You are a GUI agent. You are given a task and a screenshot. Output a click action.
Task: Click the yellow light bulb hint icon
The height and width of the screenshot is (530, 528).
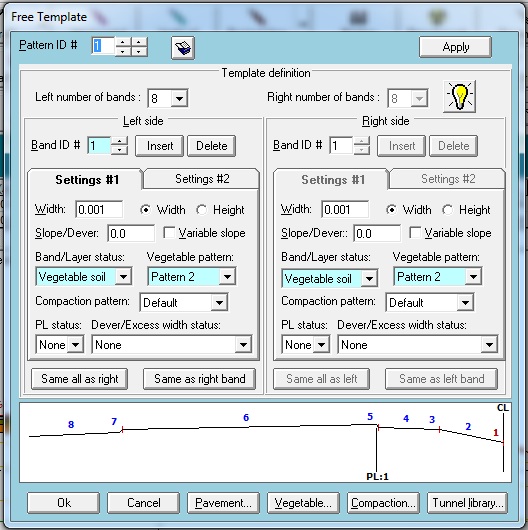[459, 96]
